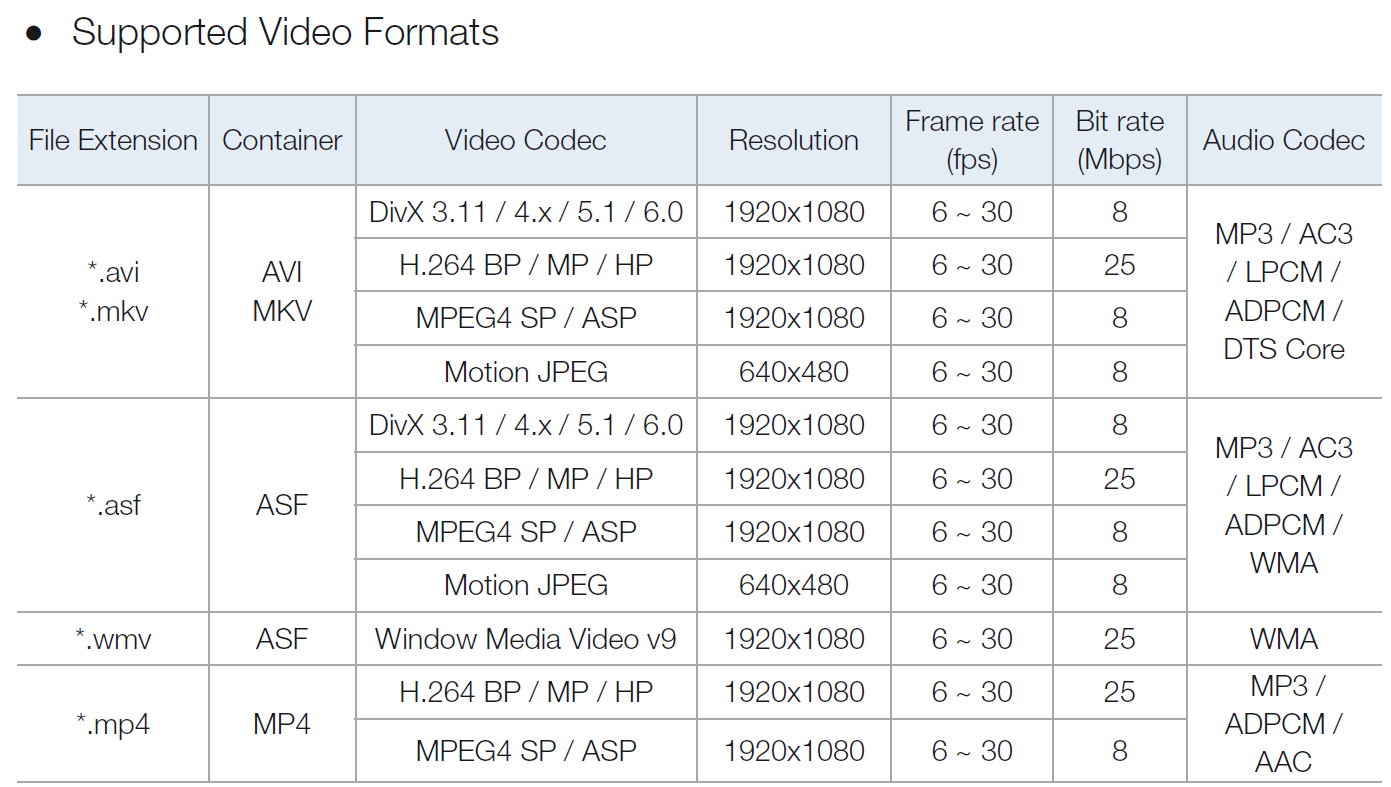Screen dimensions: 1391x787
Task: Select the "Frame rate (fps)" header cell
Action: (972, 140)
